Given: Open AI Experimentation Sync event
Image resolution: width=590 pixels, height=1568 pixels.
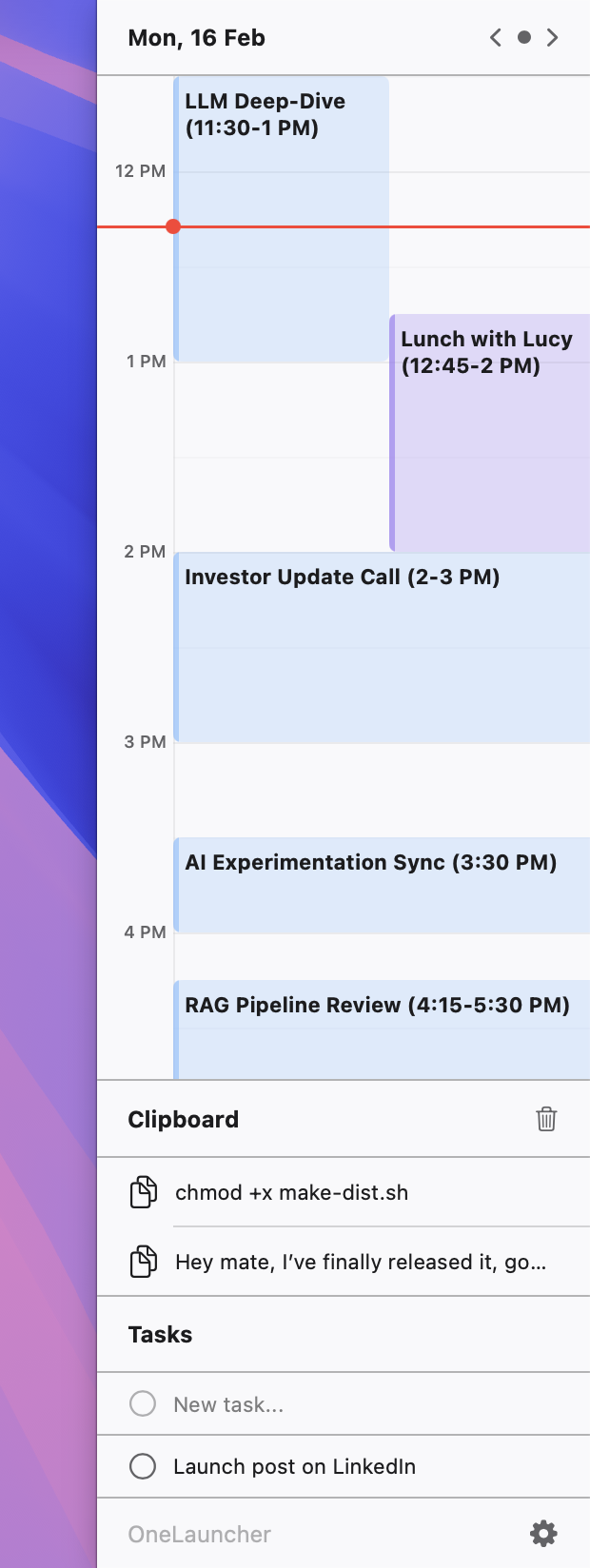Looking at the screenshot, I should tap(383, 885).
